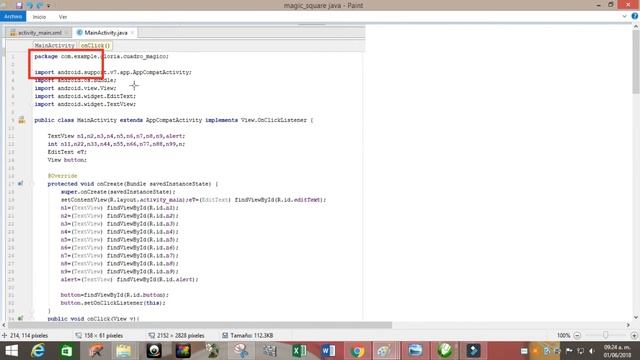
Task: Open Paint help icon
Action: pos(635,16)
